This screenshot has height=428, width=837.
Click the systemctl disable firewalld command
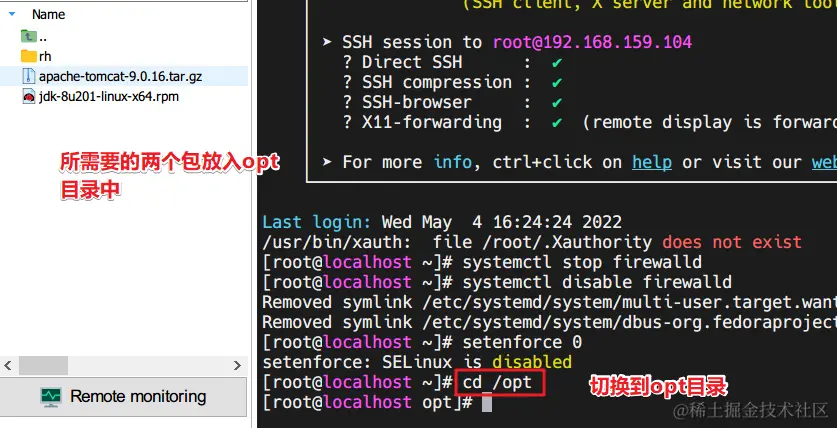pyautogui.click(x=597, y=282)
